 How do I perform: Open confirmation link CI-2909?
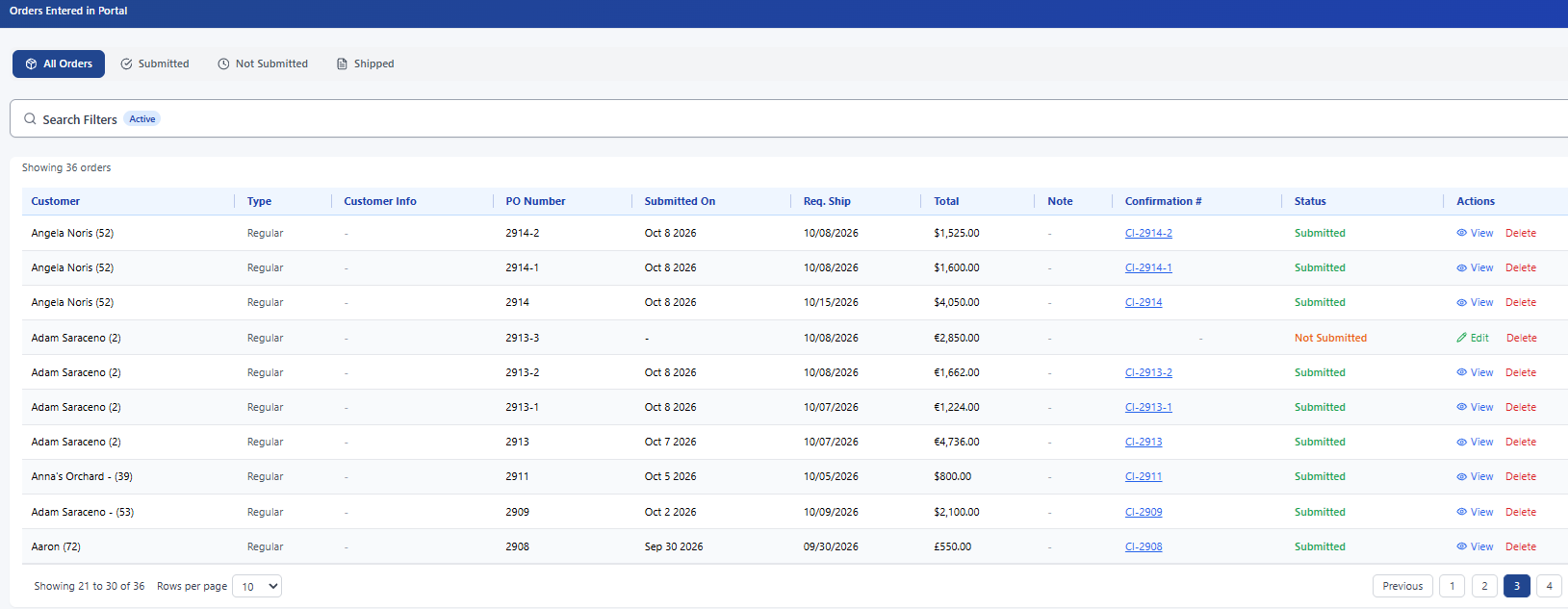click(1144, 512)
